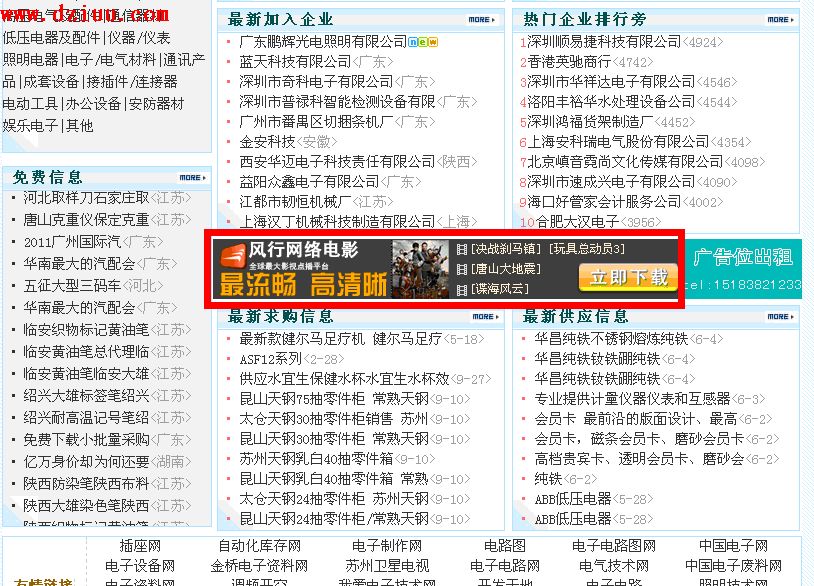Click the NEW badge after 广东鹏辉光电照明有限公司
Viewport: 814px width, 586px height.
click(425, 42)
